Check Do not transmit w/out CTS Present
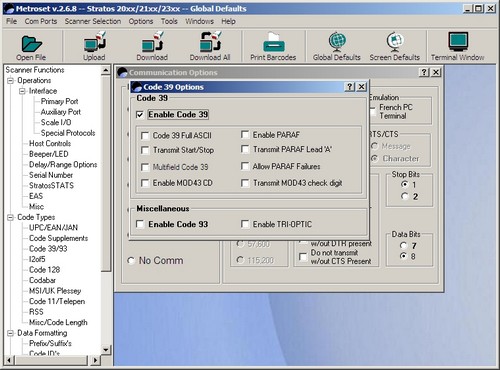The width and height of the screenshot is (500, 370). pyautogui.click(x=303, y=257)
